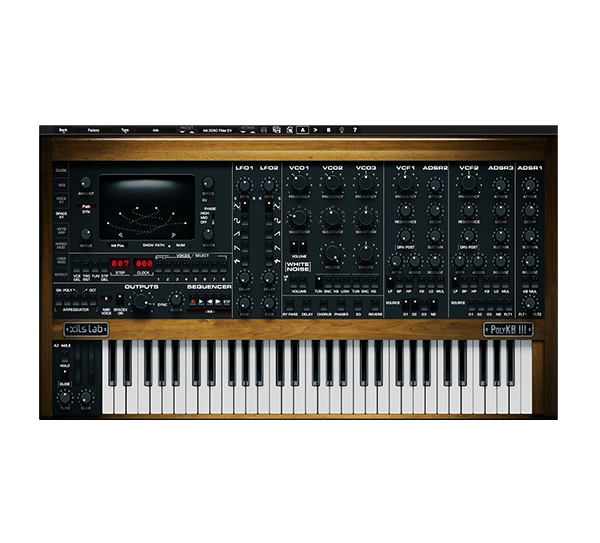Image resolution: width=600 pixels, height=543 pixels.
Task: Select preset slot B
Action: click(328, 130)
